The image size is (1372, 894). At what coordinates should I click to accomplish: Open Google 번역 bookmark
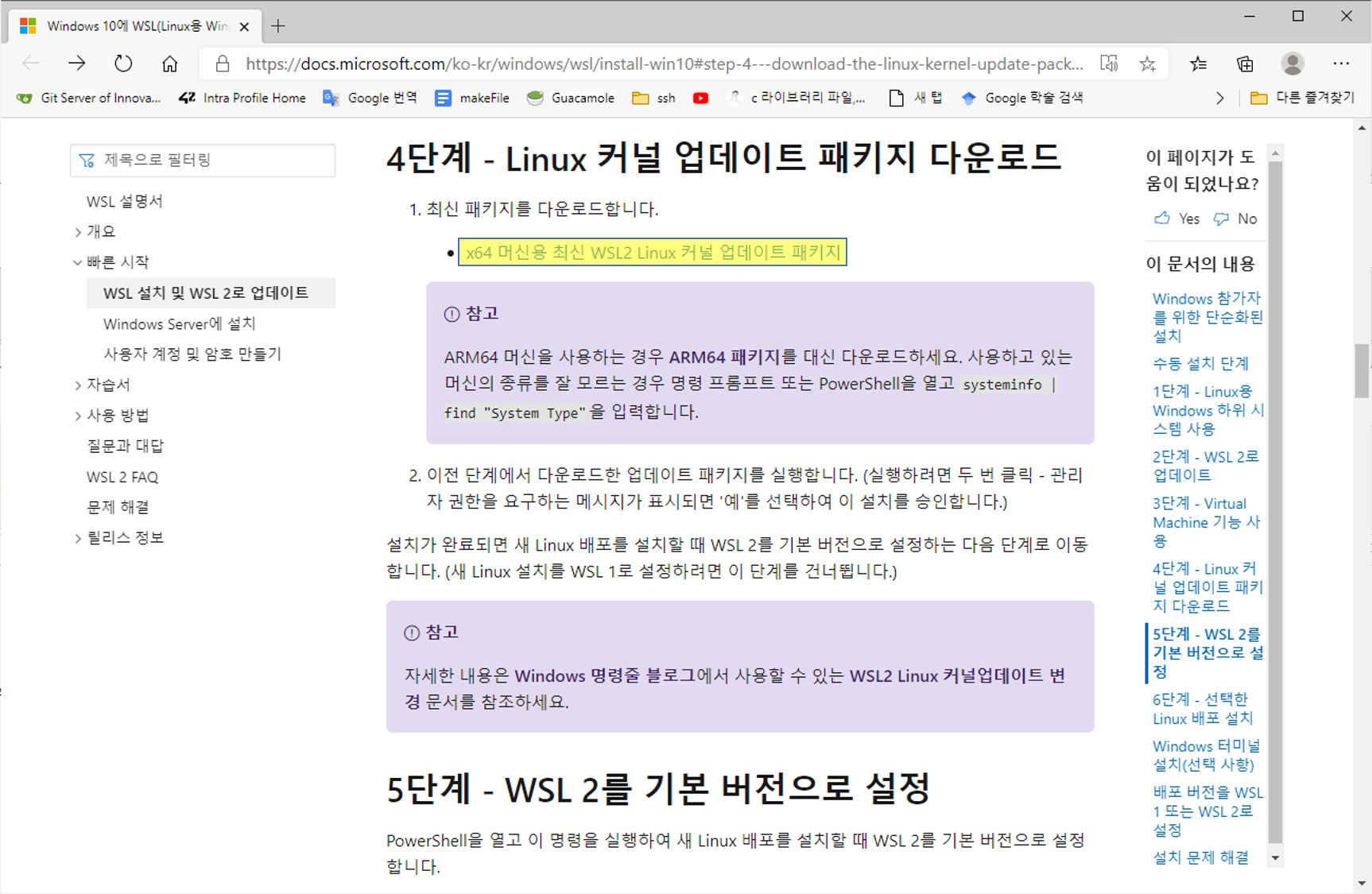coord(370,98)
